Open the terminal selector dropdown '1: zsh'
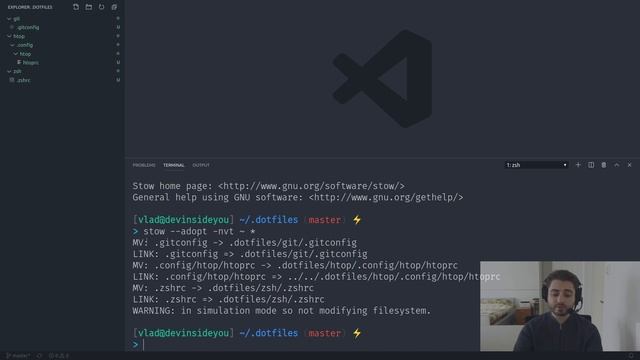This screenshot has height=360, width=640. click(x=536, y=165)
